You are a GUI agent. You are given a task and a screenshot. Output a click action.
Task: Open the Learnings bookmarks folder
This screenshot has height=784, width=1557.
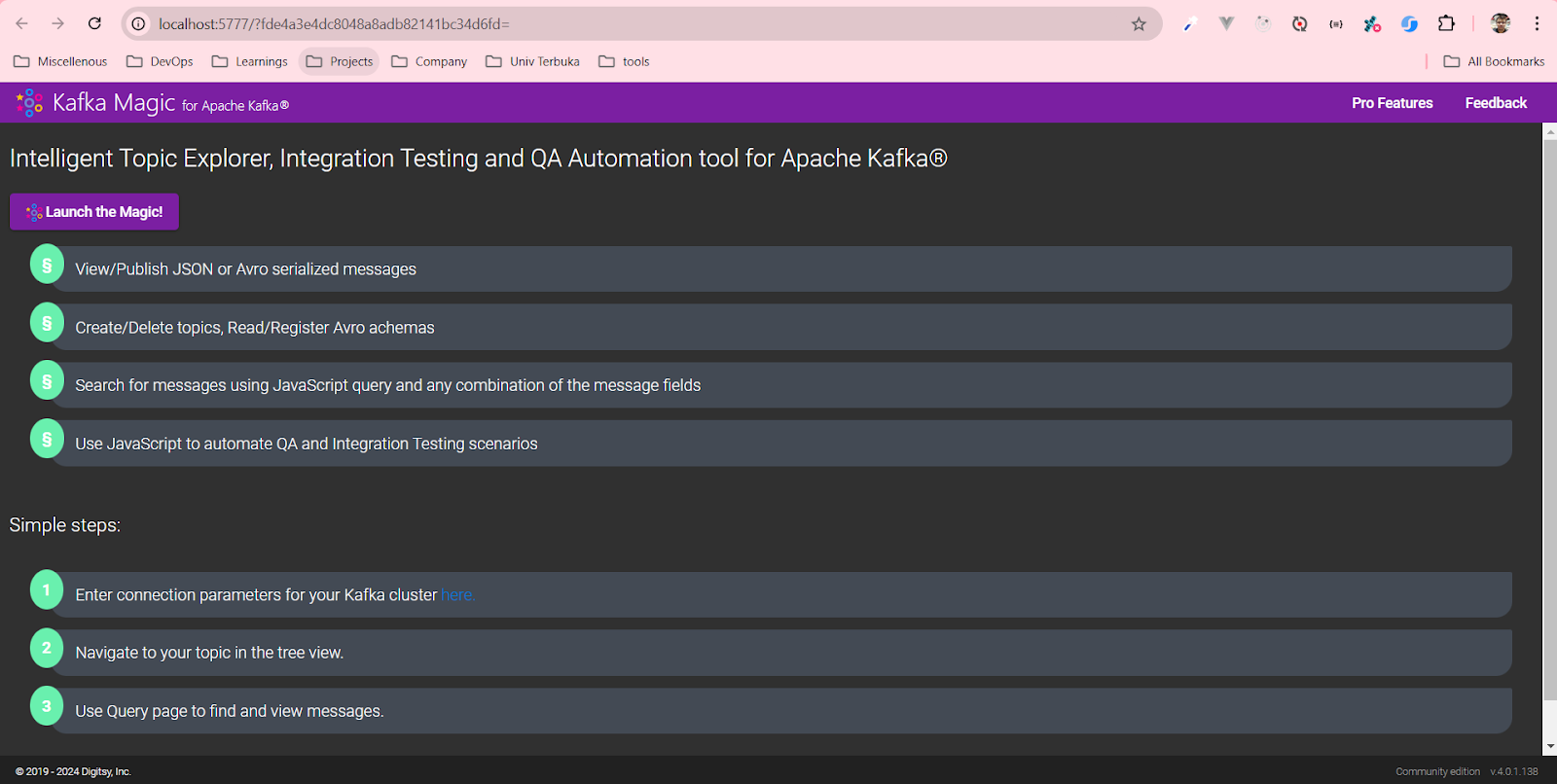[250, 61]
